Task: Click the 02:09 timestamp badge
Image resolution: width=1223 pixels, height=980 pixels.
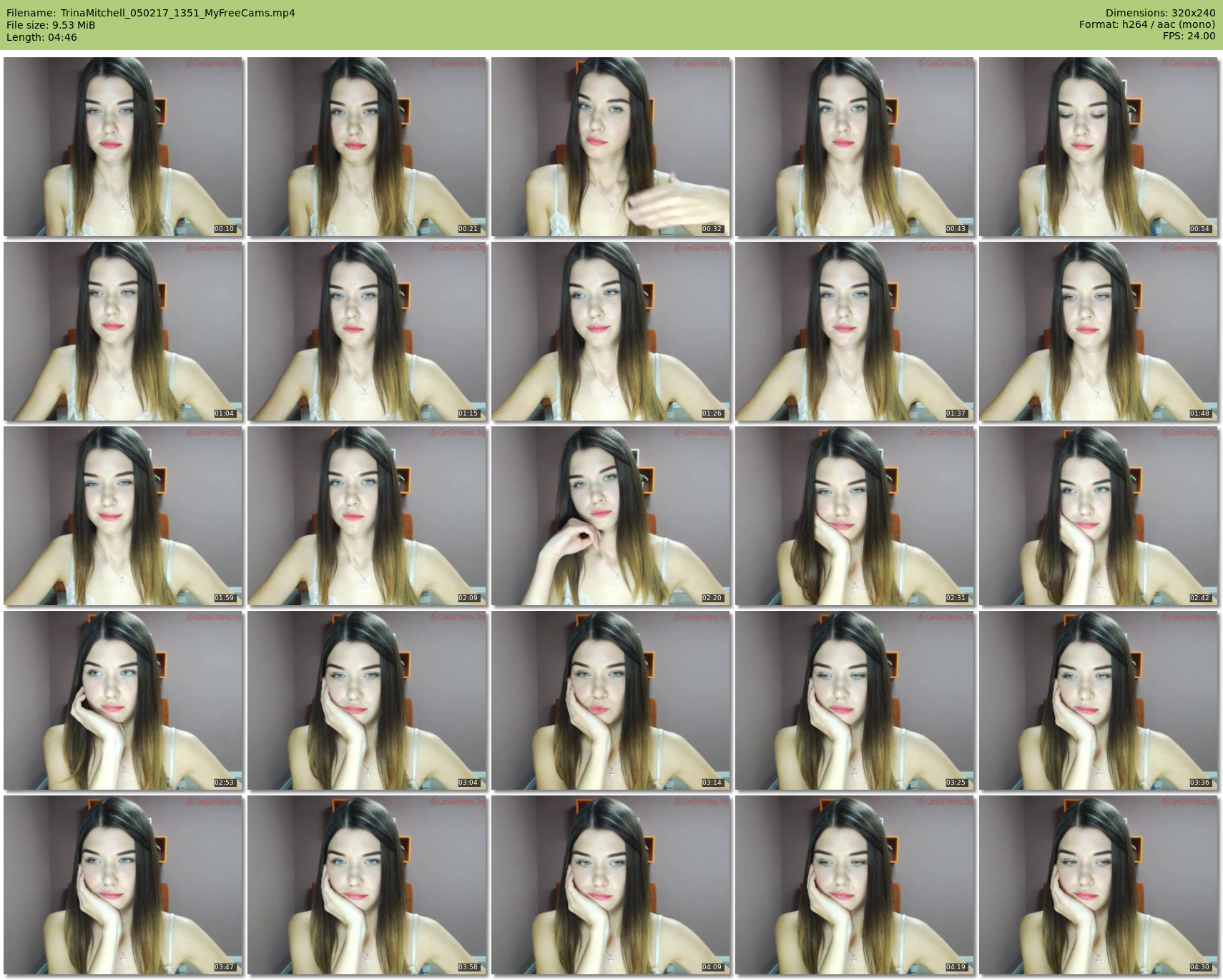Action: coord(468,598)
